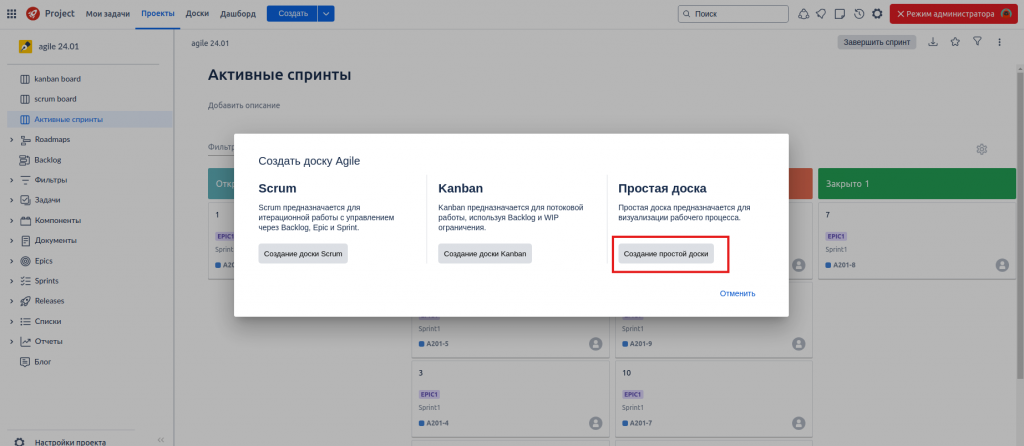Click the download icon near Завершить спринт

tap(933, 42)
